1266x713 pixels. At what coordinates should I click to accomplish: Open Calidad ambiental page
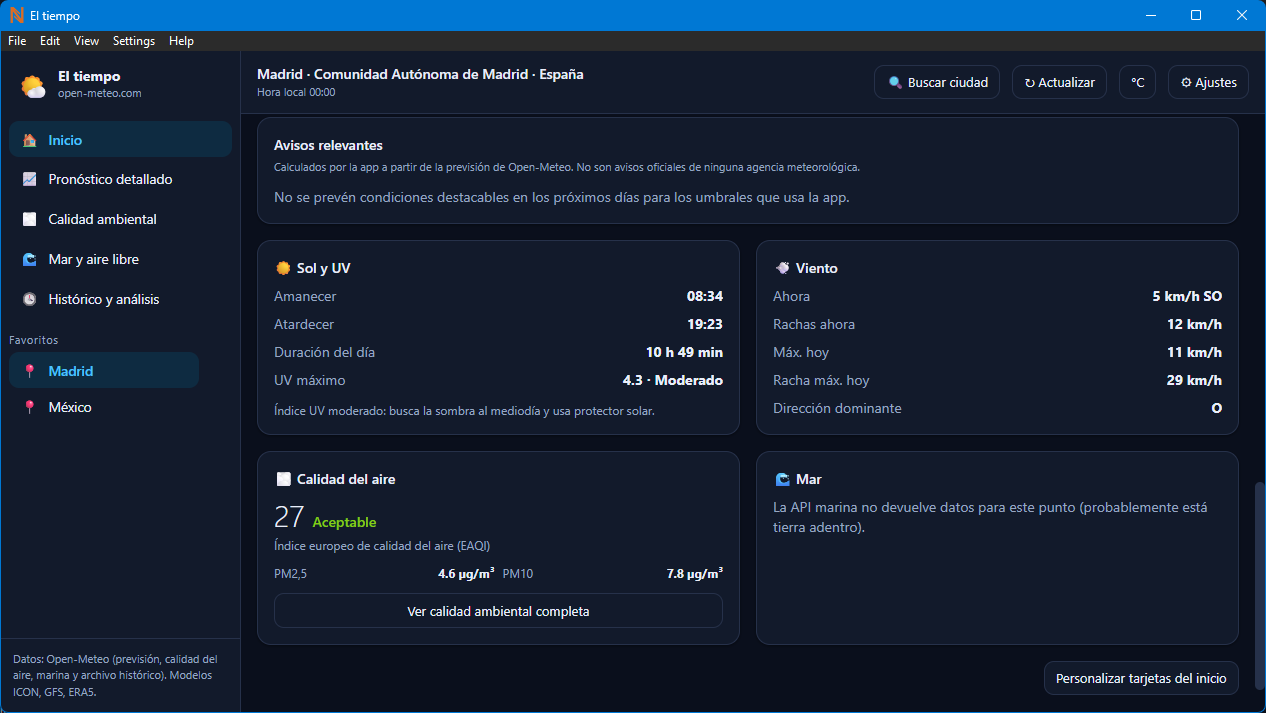point(121,219)
